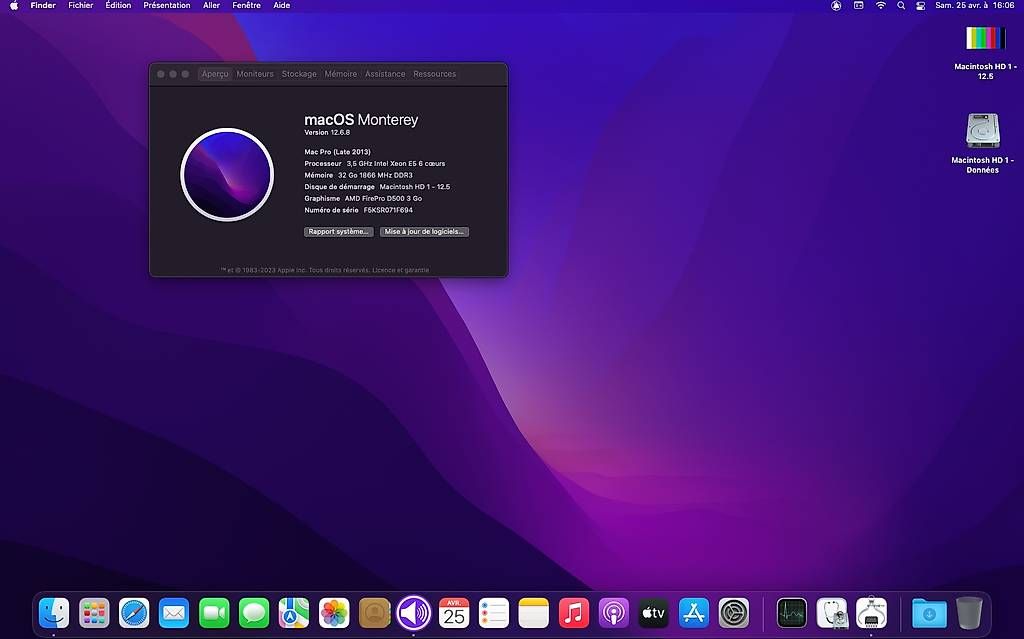Open the Édition menu
The height and width of the screenshot is (639, 1024).
tap(118, 5)
